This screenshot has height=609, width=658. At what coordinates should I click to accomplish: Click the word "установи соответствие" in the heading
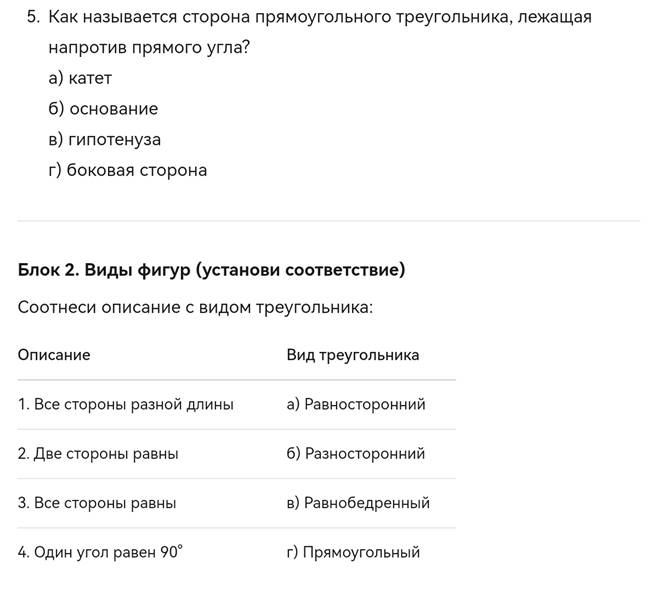[301, 270]
